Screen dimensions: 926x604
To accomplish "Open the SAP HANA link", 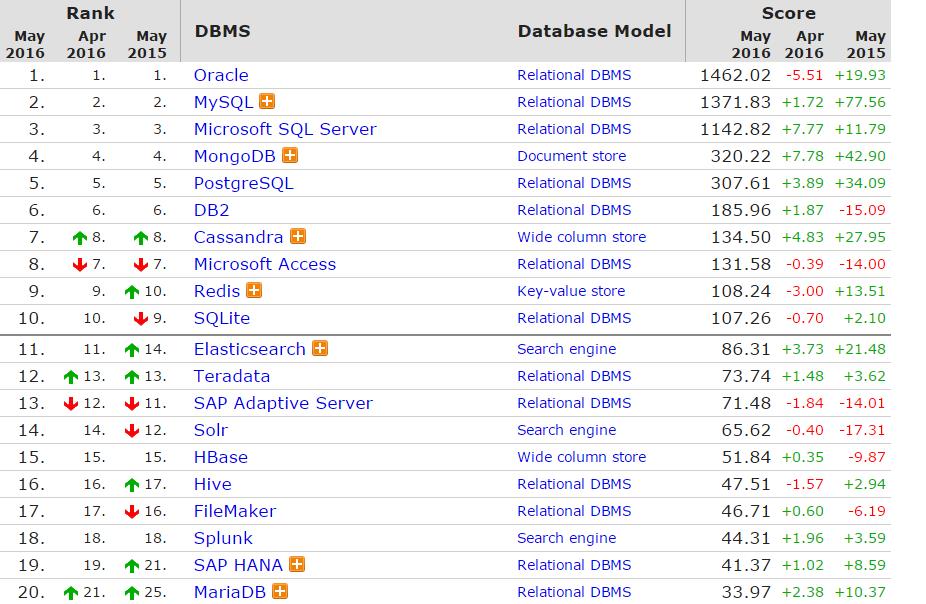I will [x=239, y=565].
